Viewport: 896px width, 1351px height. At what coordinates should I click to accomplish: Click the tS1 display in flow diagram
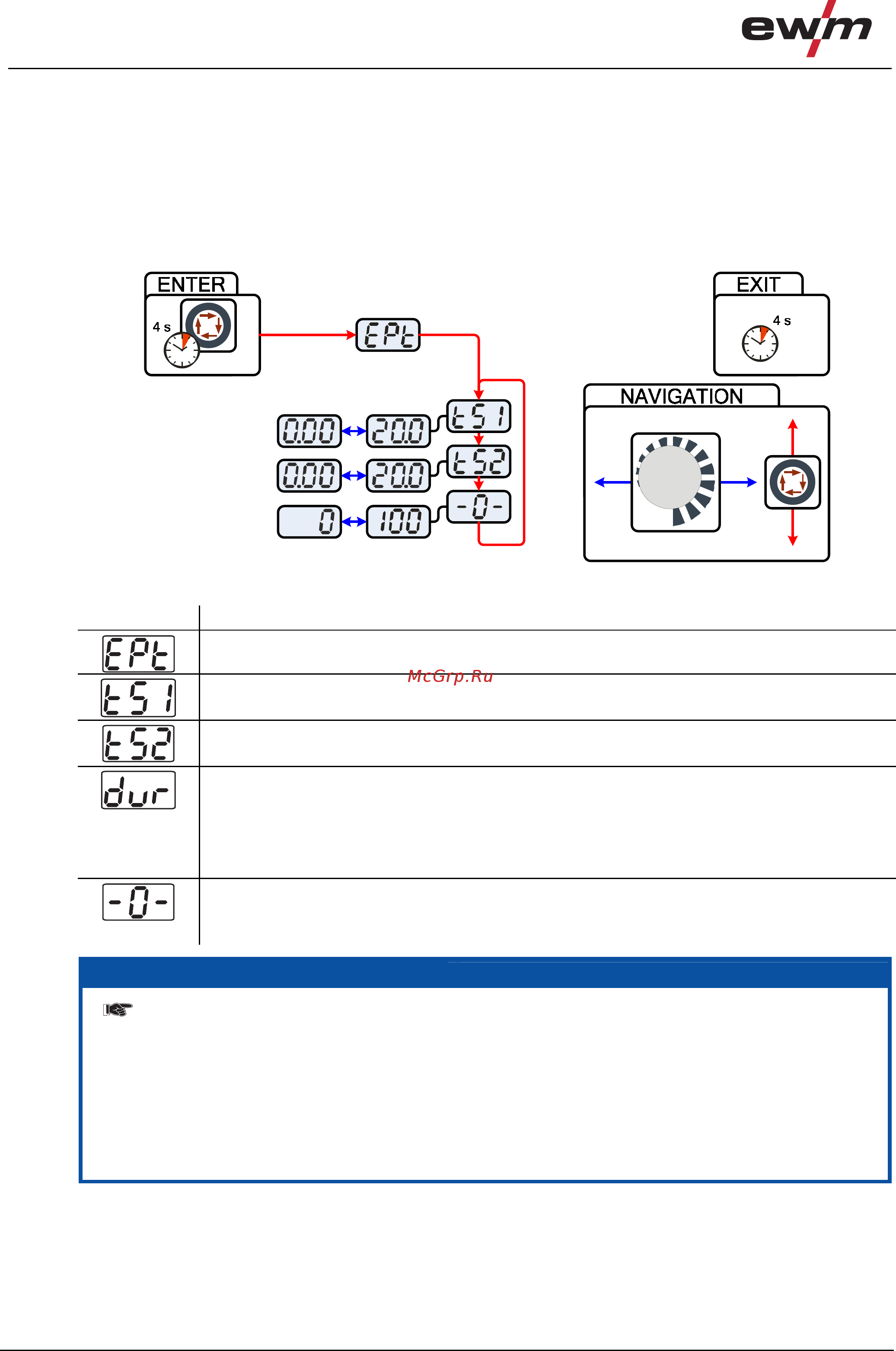pos(479,416)
